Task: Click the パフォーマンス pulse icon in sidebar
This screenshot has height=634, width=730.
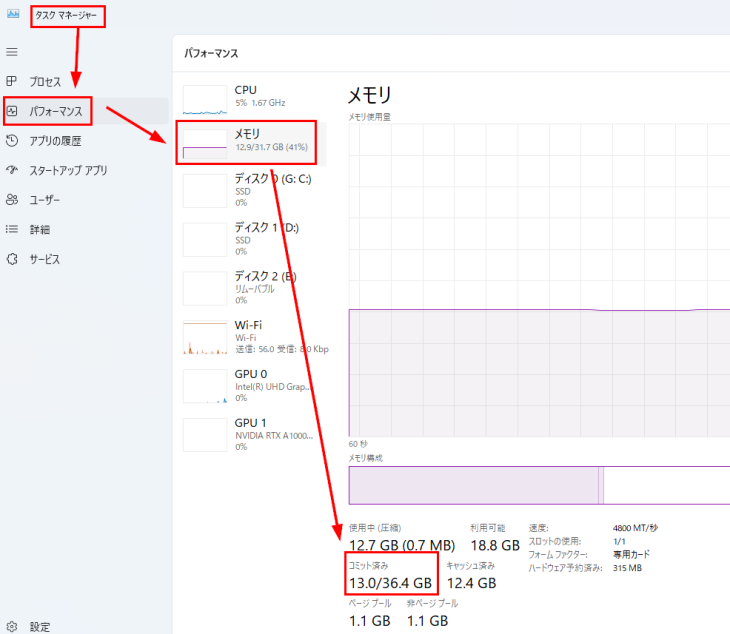Action: click(x=12, y=111)
